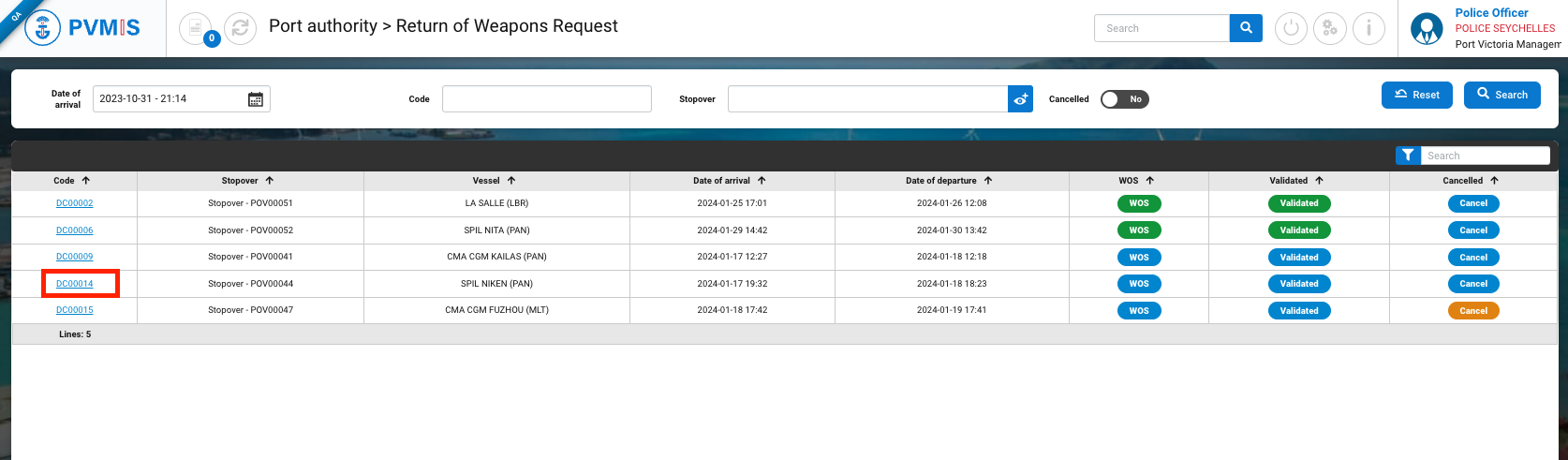Sort table by Vessel column
The image size is (1568, 460).
(494, 181)
